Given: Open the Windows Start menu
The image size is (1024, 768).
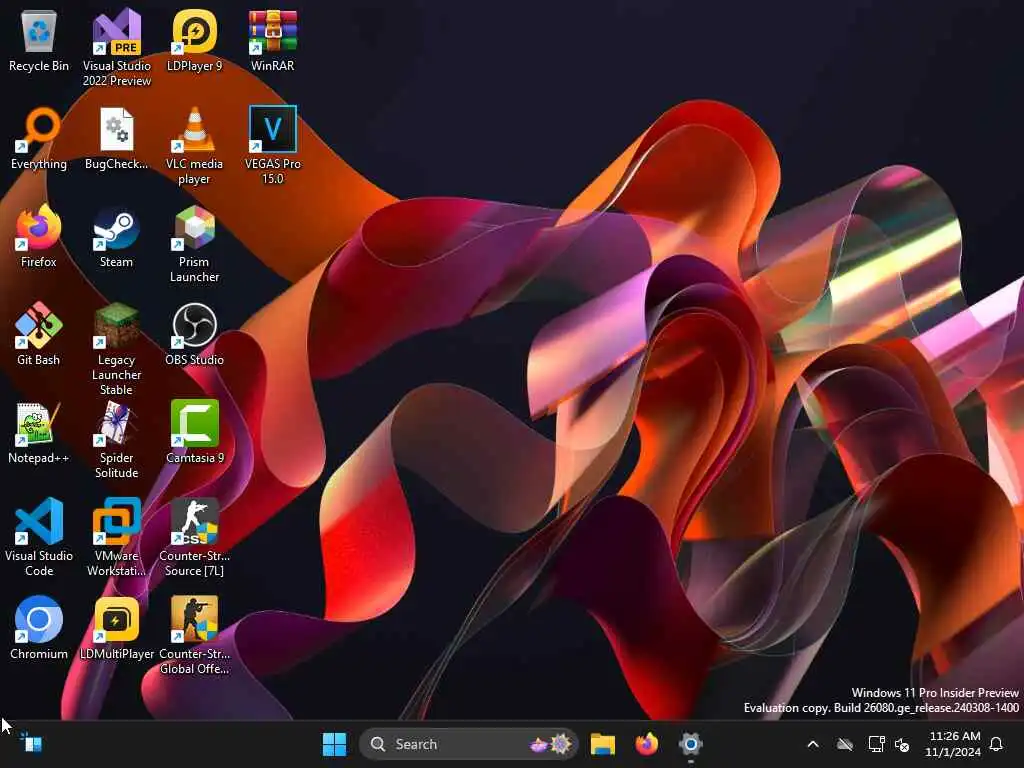Looking at the screenshot, I should coord(334,744).
